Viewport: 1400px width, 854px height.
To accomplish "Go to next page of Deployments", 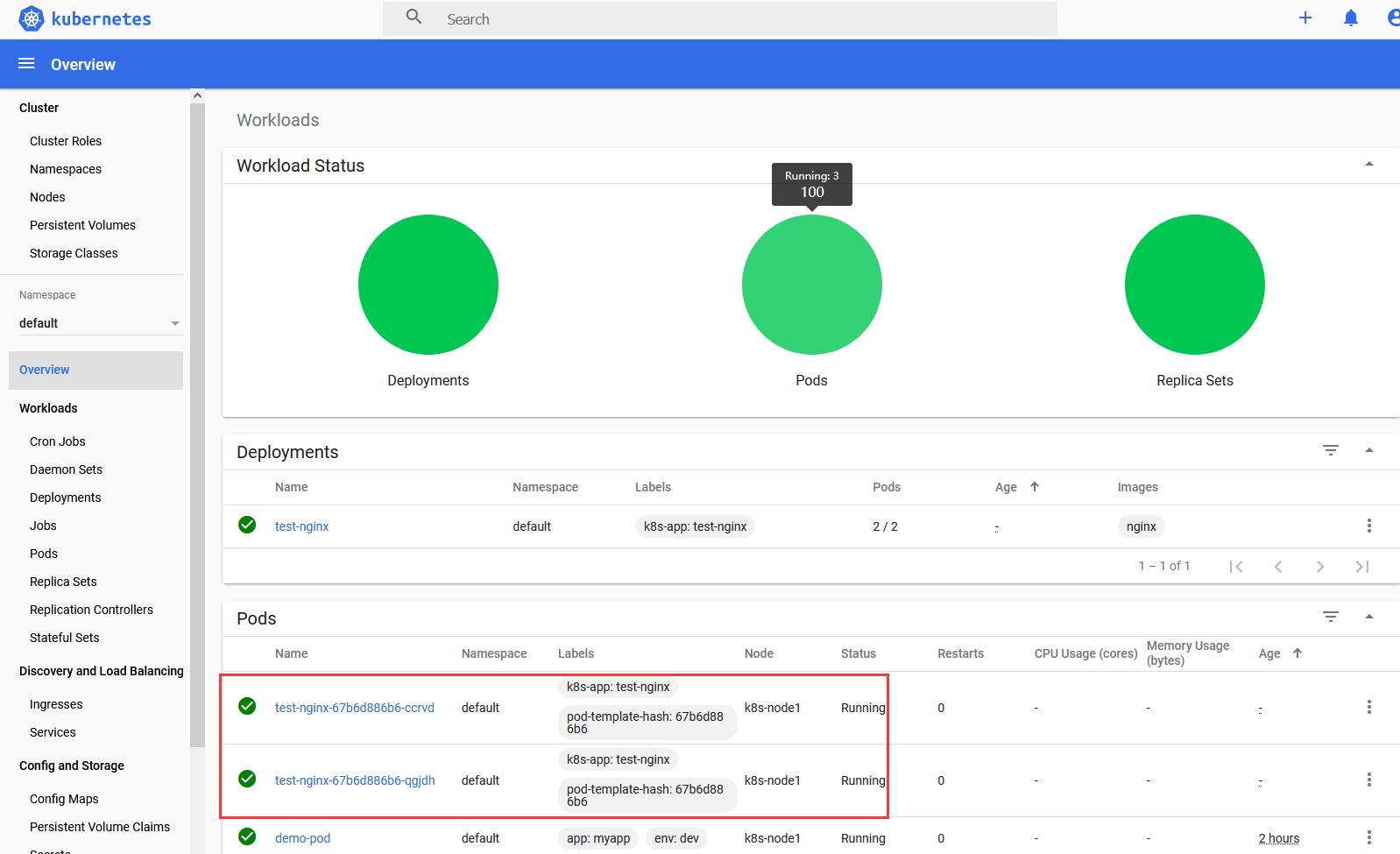I will pyautogui.click(x=1320, y=567).
